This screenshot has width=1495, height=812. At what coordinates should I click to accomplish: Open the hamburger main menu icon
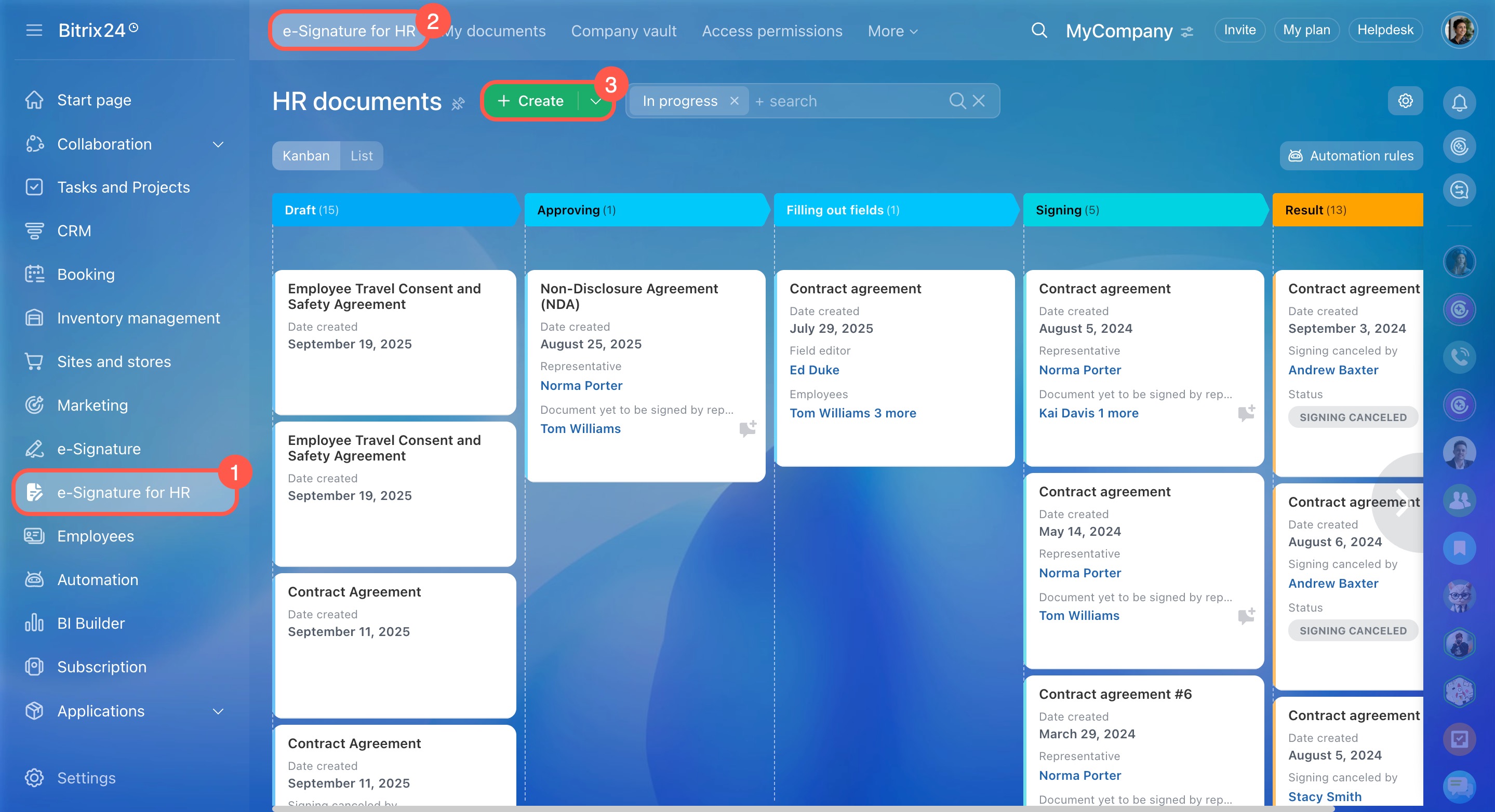(34, 30)
